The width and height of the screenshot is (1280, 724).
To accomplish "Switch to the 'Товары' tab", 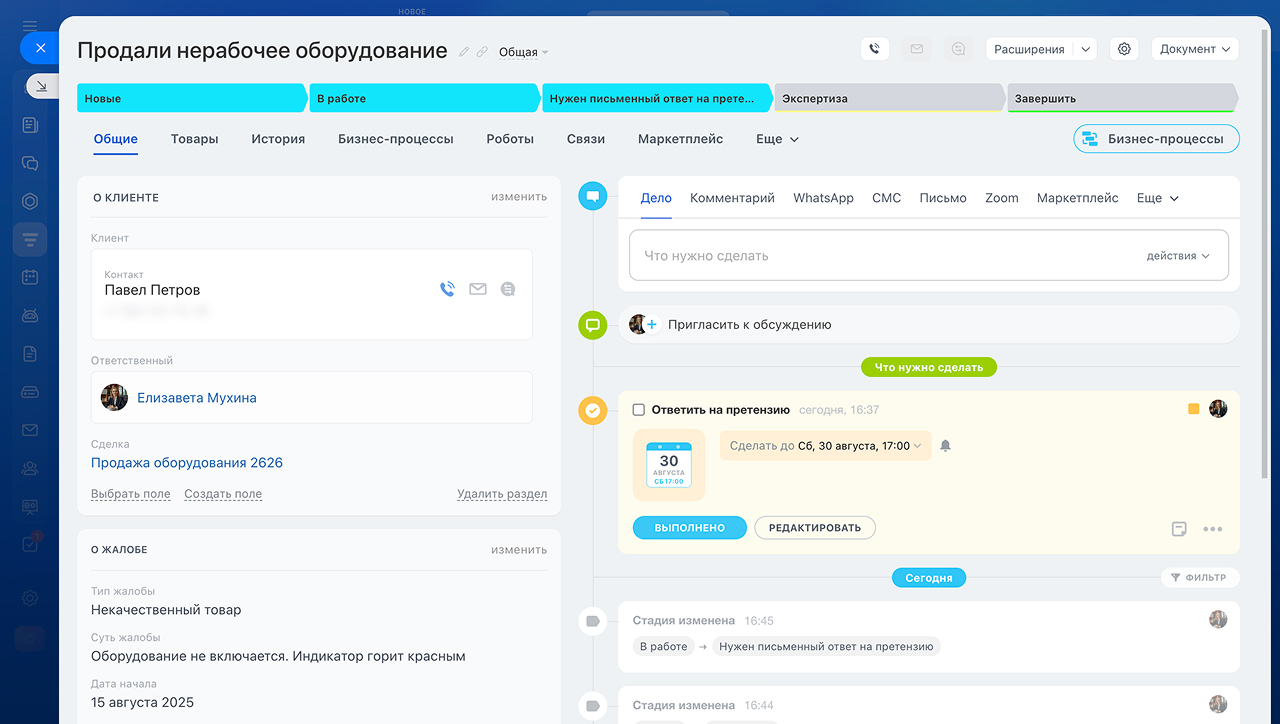I will pos(194,139).
